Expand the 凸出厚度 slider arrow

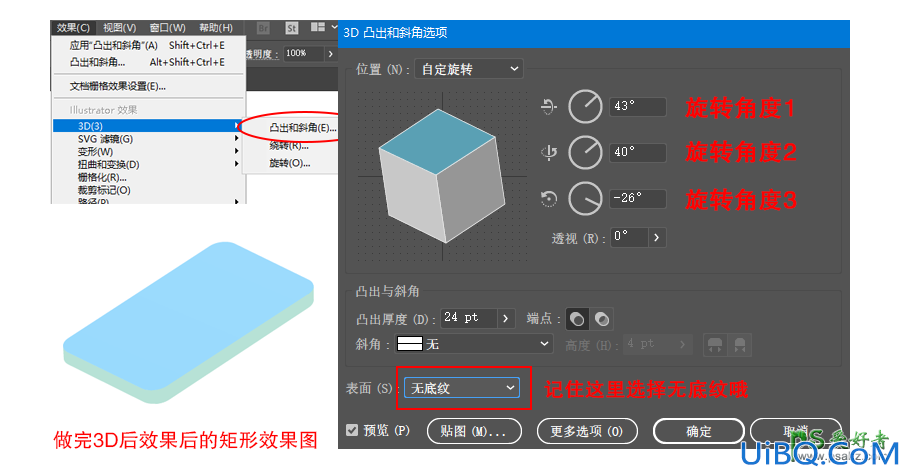(x=506, y=318)
